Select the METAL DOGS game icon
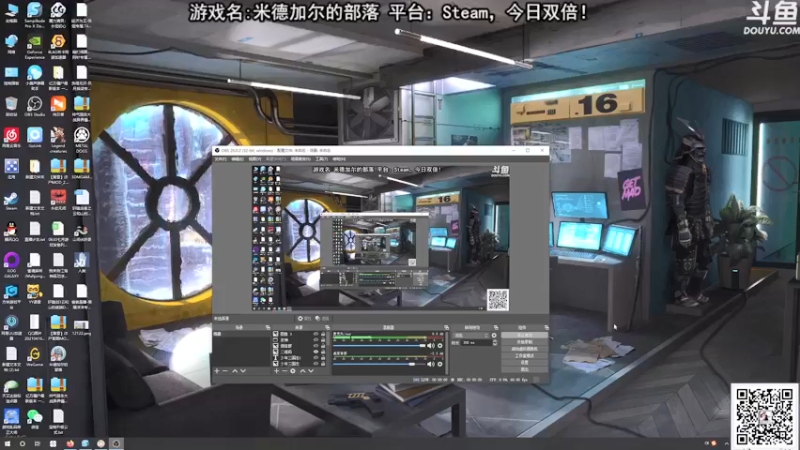This screenshot has width=800, height=450. [82, 139]
